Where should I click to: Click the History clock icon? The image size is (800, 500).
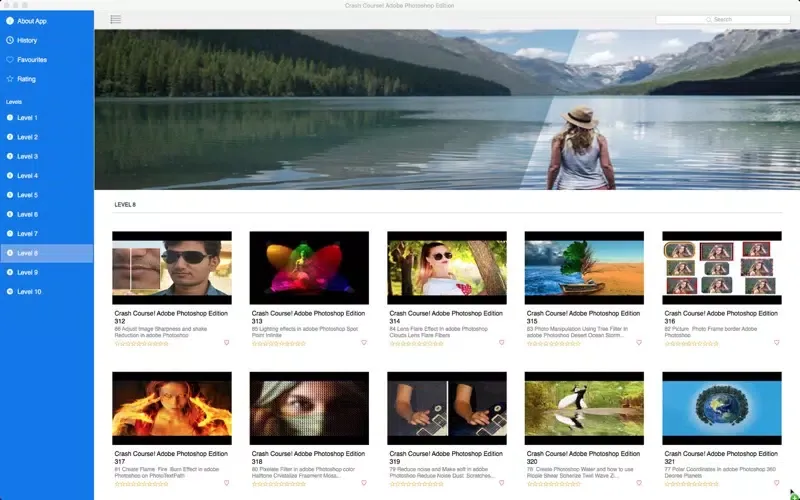coord(10,40)
